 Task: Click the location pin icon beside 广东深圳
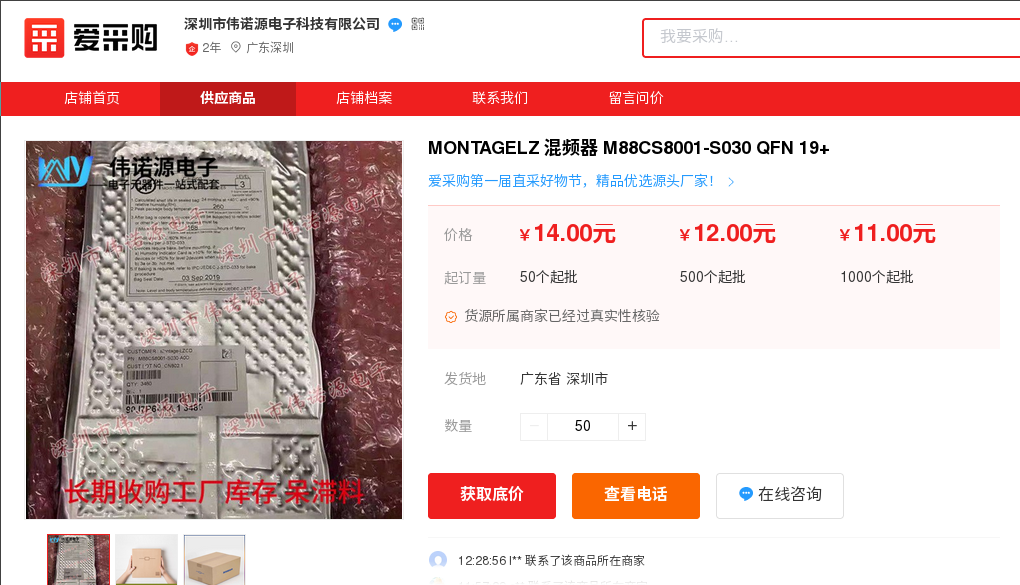pyautogui.click(x=235, y=48)
